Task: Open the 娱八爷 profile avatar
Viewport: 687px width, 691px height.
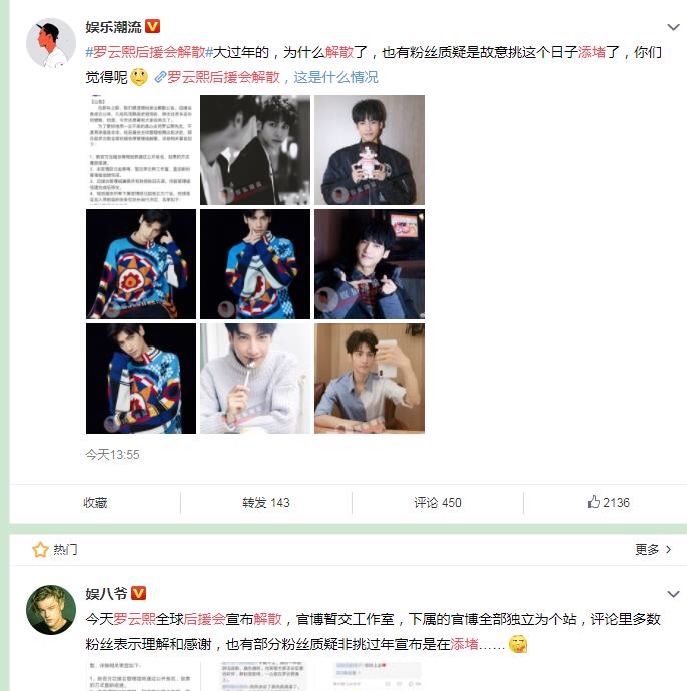Action: pos(51,609)
